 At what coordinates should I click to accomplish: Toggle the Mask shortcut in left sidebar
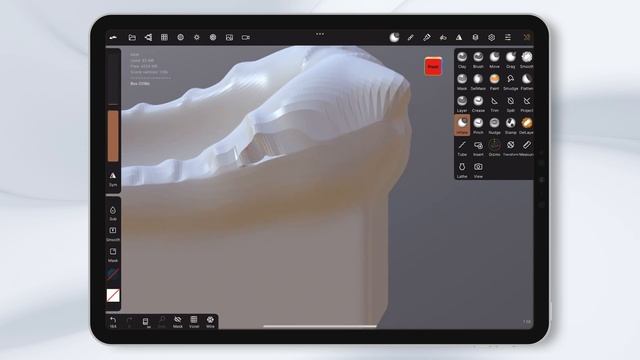(113, 255)
